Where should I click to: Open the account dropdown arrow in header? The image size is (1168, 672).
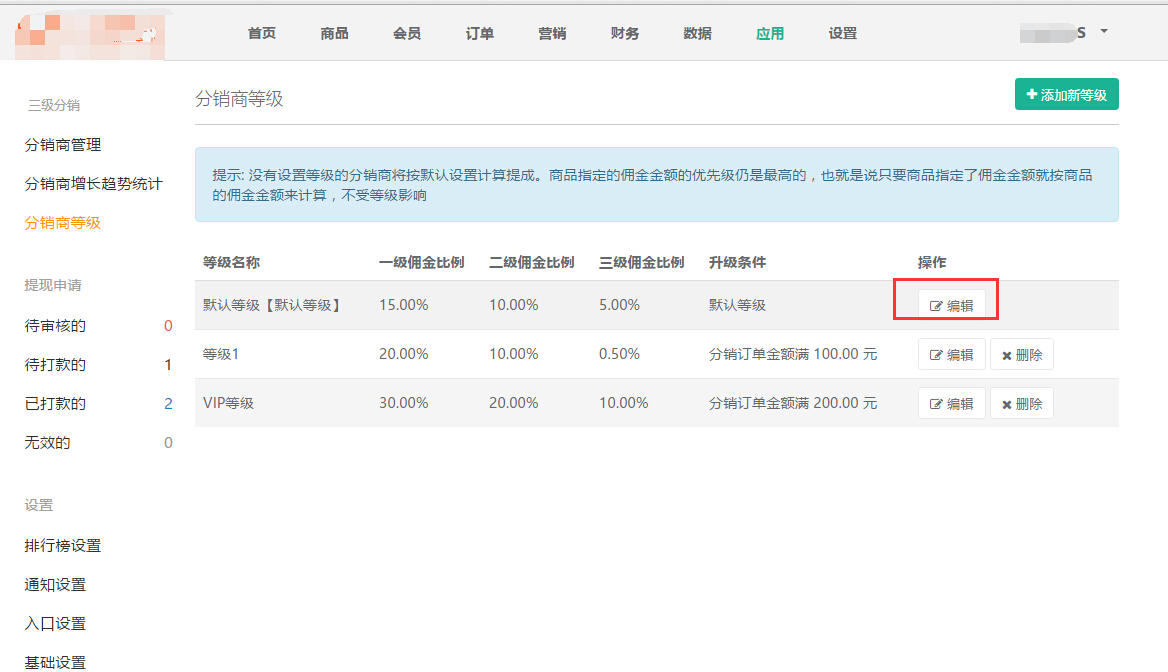point(1103,32)
